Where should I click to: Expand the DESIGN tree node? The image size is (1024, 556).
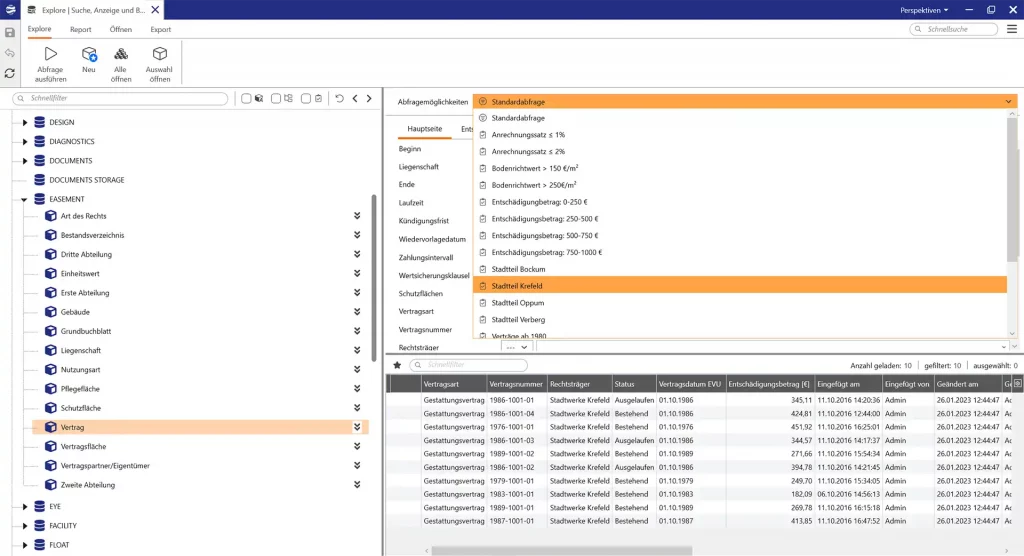coord(25,123)
